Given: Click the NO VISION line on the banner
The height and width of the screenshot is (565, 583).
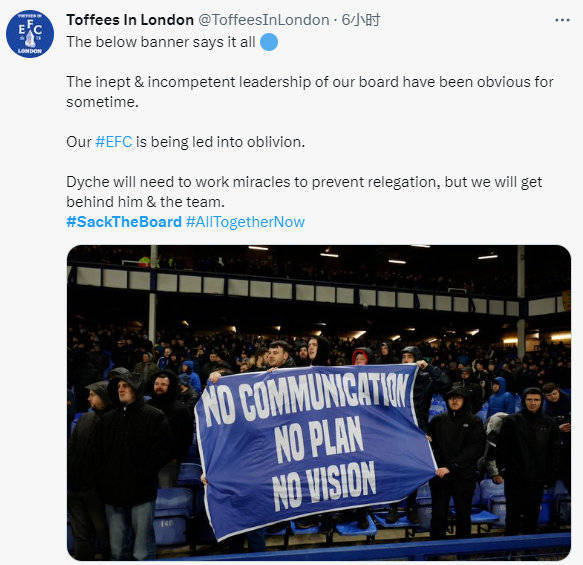Looking at the screenshot, I should click(x=324, y=485).
